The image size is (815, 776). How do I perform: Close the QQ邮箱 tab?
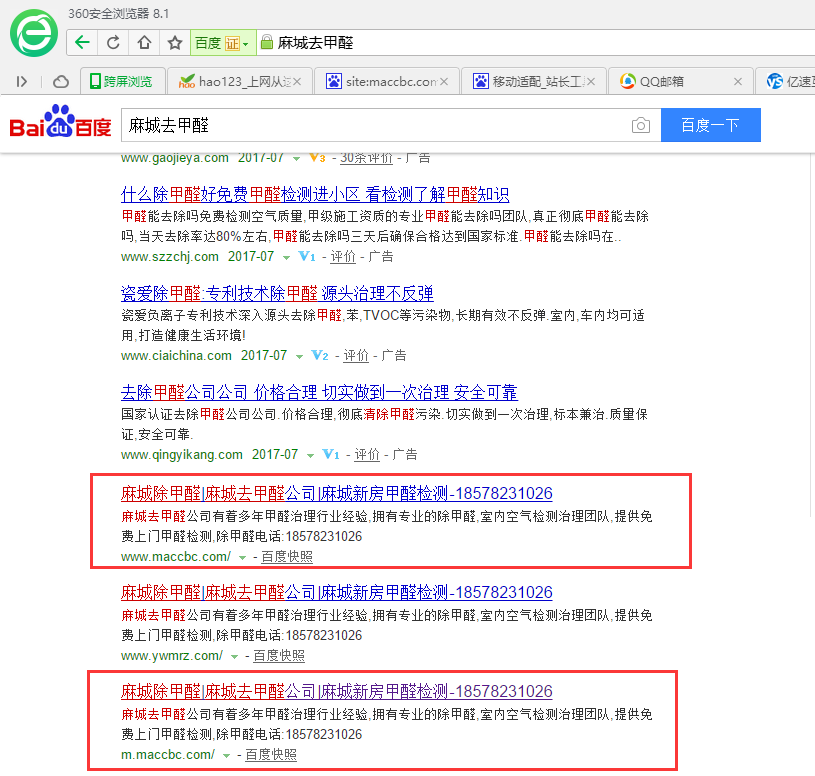[738, 82]
